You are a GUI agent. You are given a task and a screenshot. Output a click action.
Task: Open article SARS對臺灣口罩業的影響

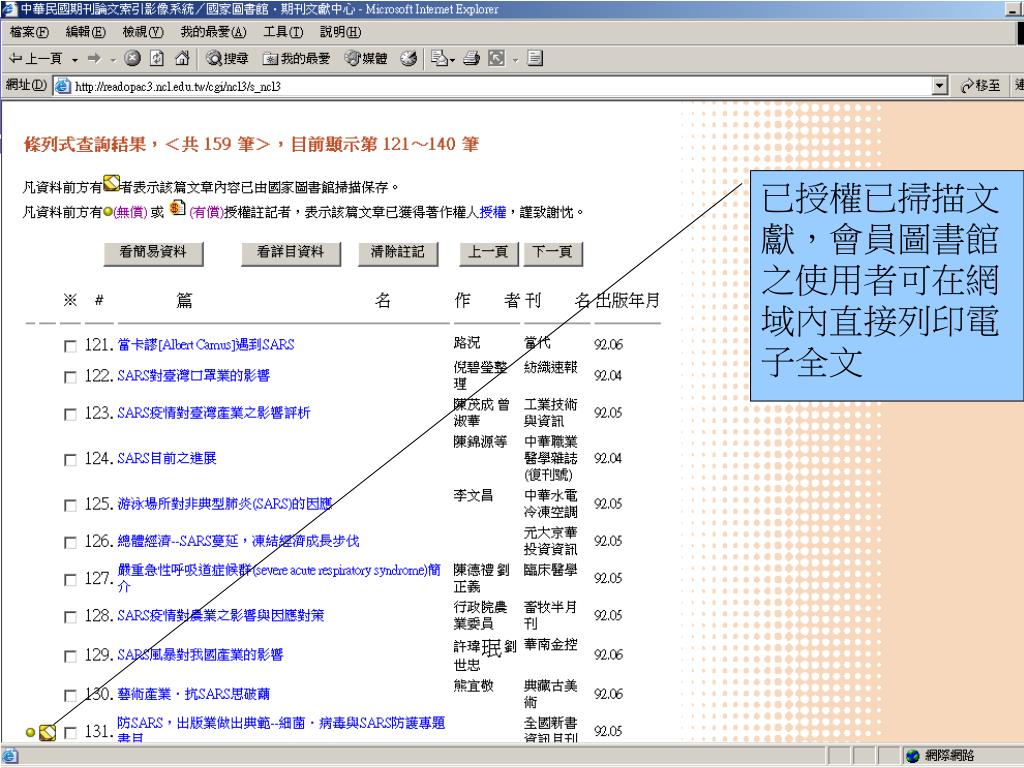tap(193, 376)
